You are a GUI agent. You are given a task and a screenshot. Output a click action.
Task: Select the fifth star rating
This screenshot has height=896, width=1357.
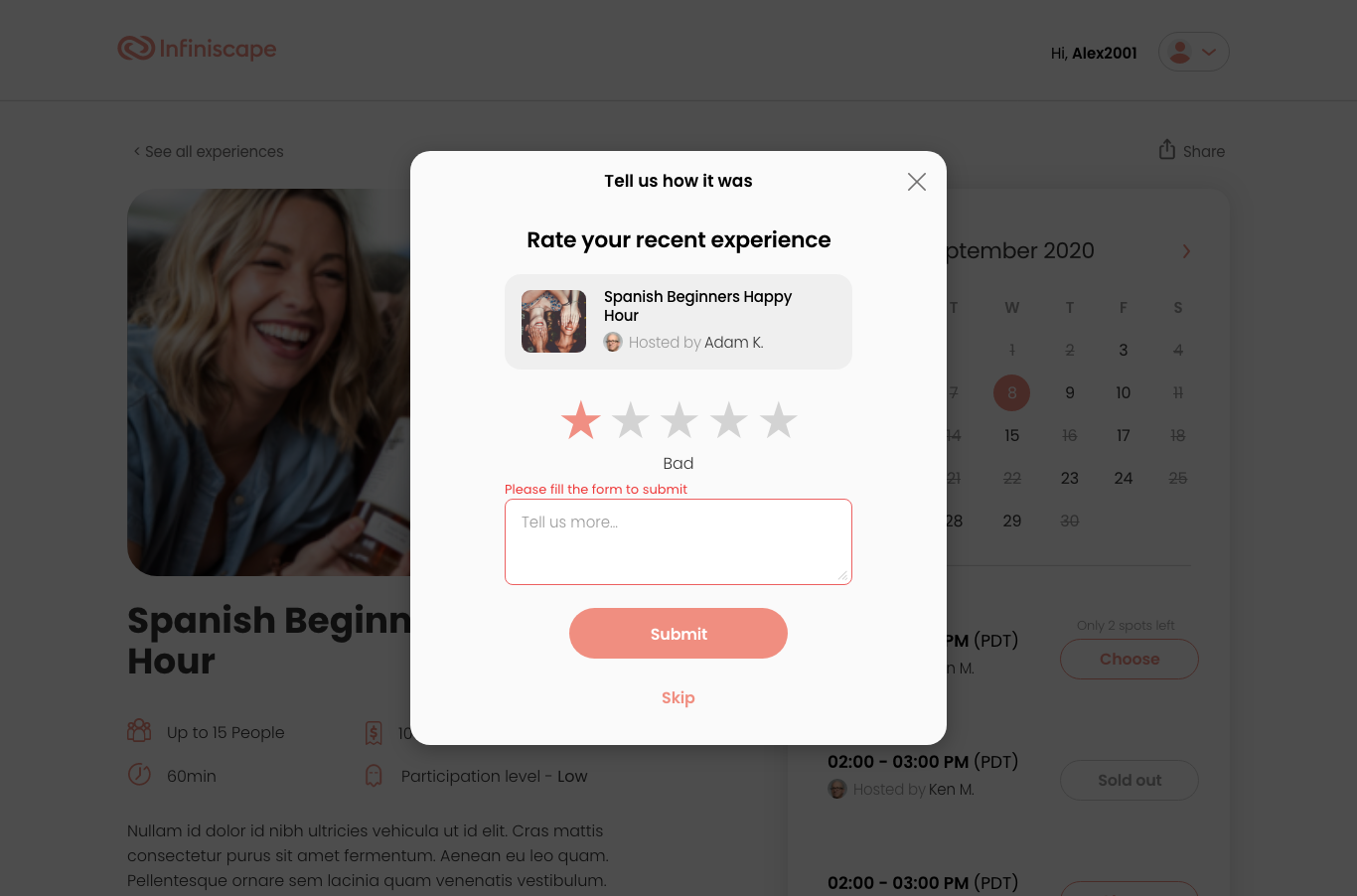[779, 420]
